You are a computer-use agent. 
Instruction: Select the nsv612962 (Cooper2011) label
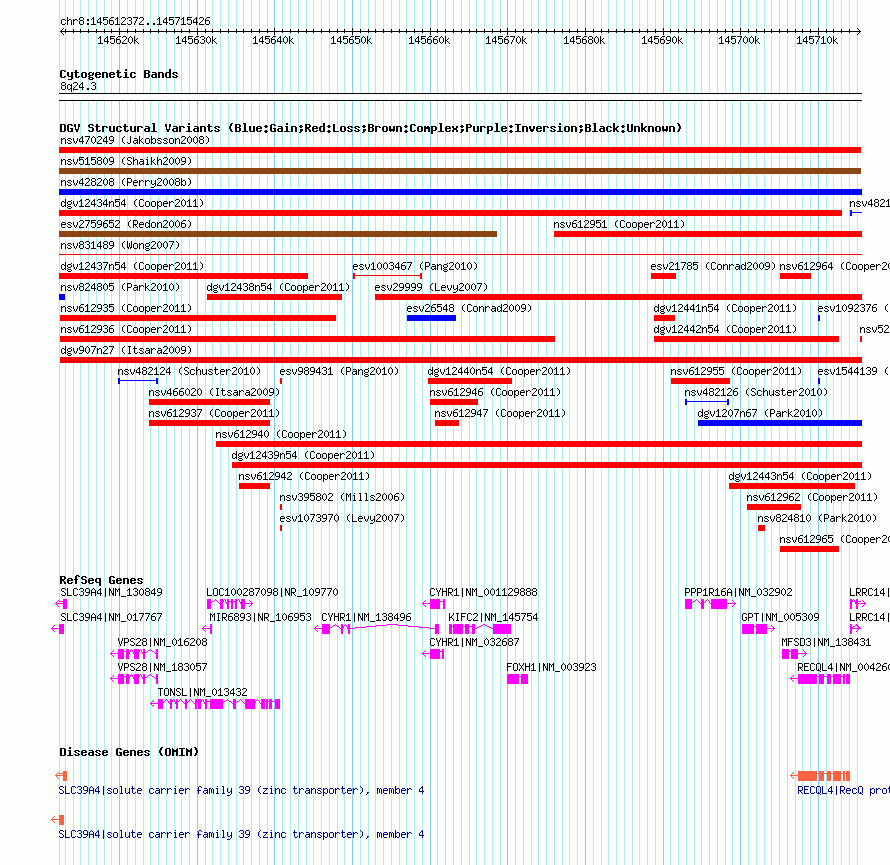coord(812,497)
